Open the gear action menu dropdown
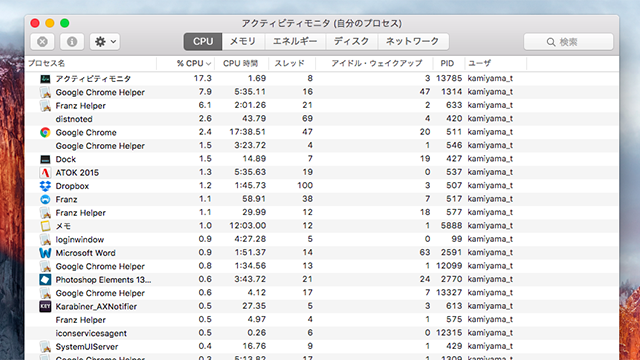640x360 pixels. coord(105,42)
